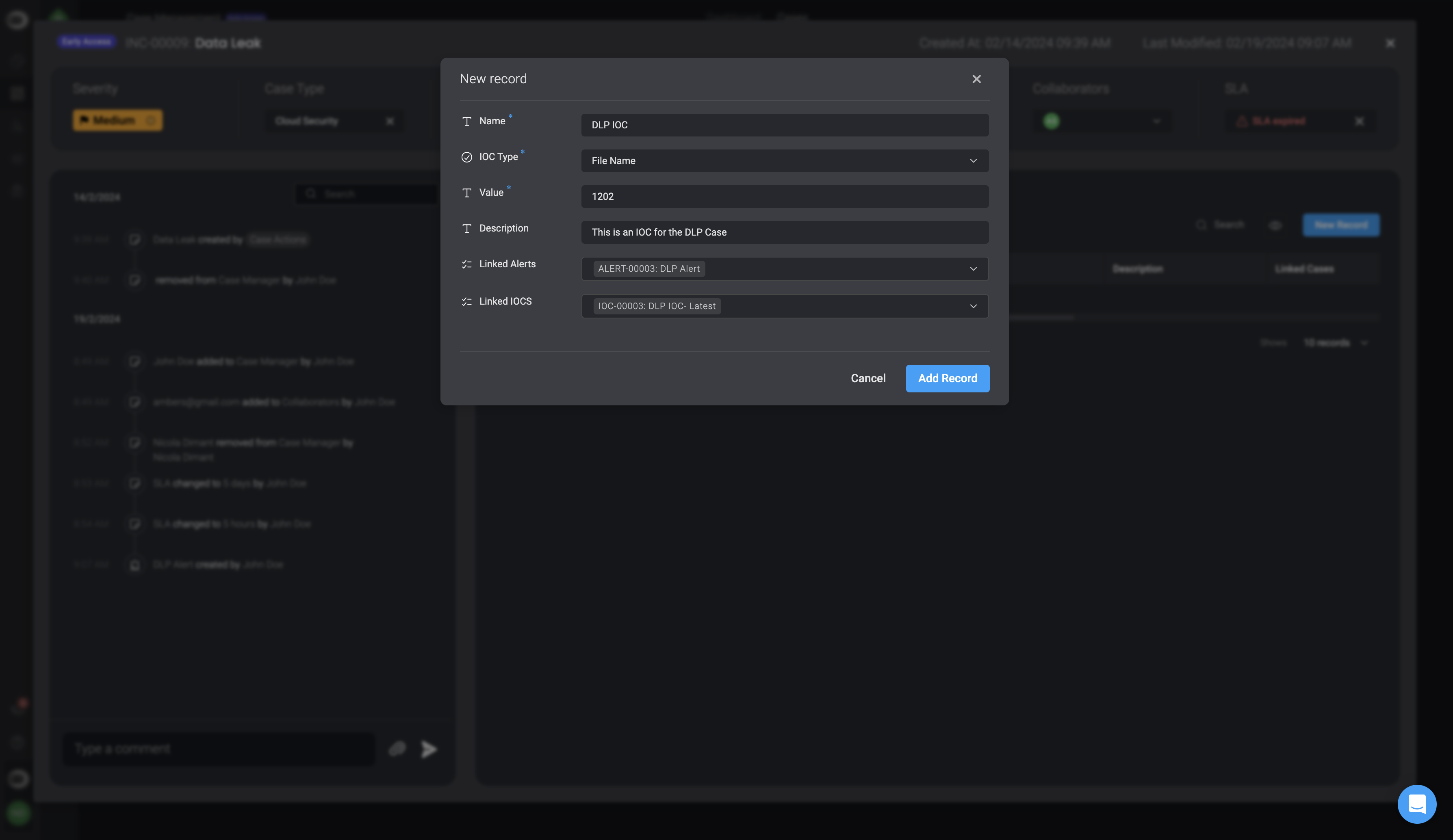This screenshot has width=1453, height=840.
Task: Click the app logo in the sidebar
Action: 17,19
